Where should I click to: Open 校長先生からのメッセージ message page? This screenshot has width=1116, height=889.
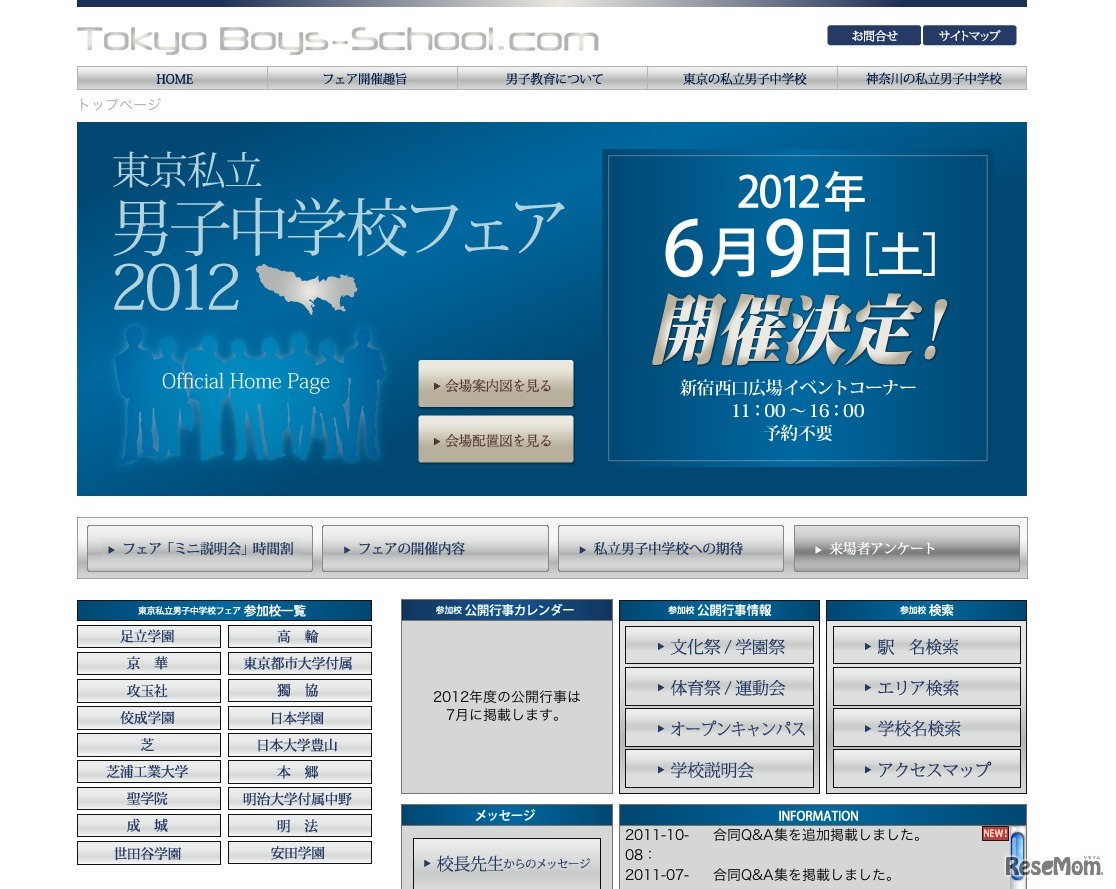pyautogui.click(x=506, y=862)
